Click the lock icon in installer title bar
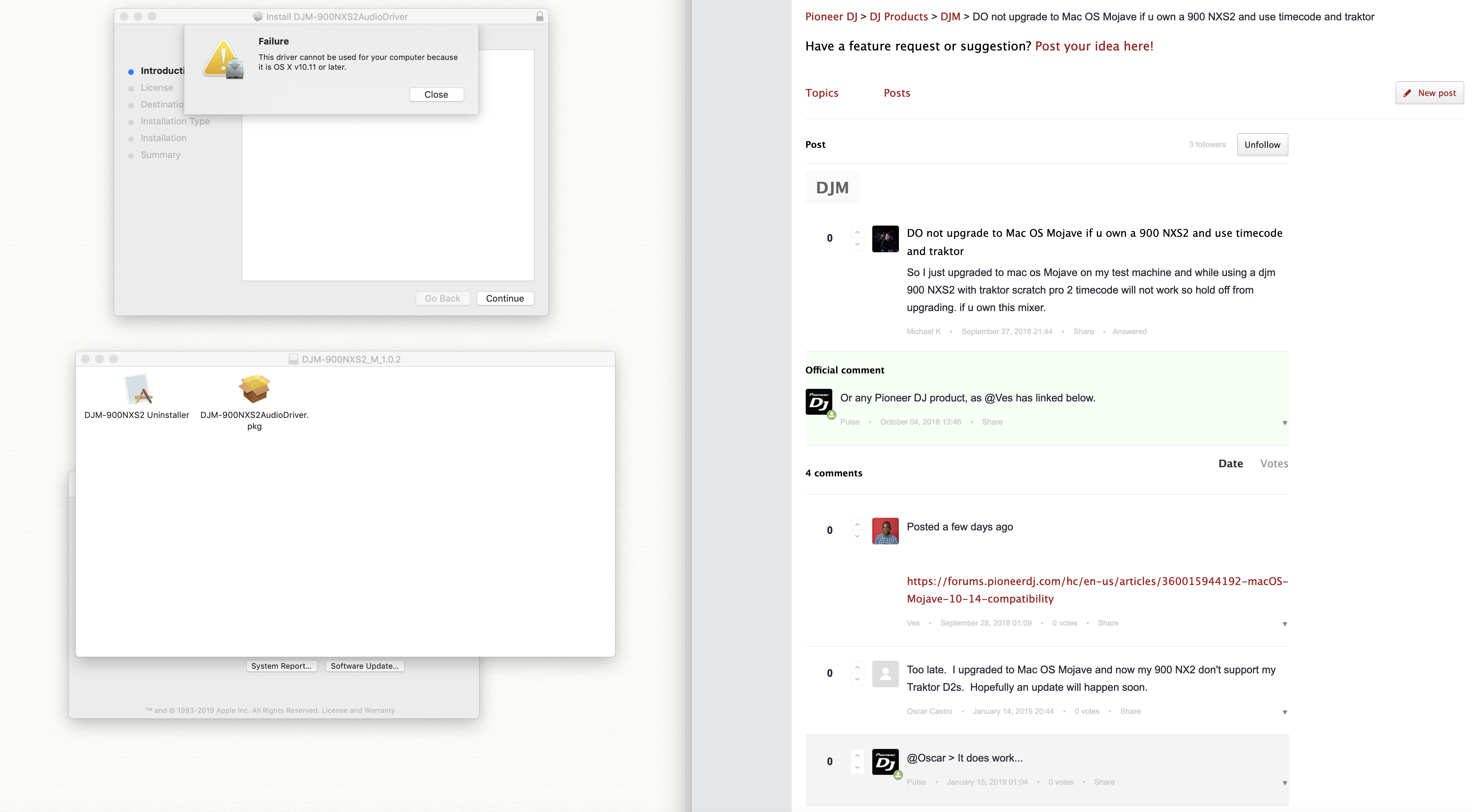This screenshot has width=1472, height=812. click(x=539, y=16)
